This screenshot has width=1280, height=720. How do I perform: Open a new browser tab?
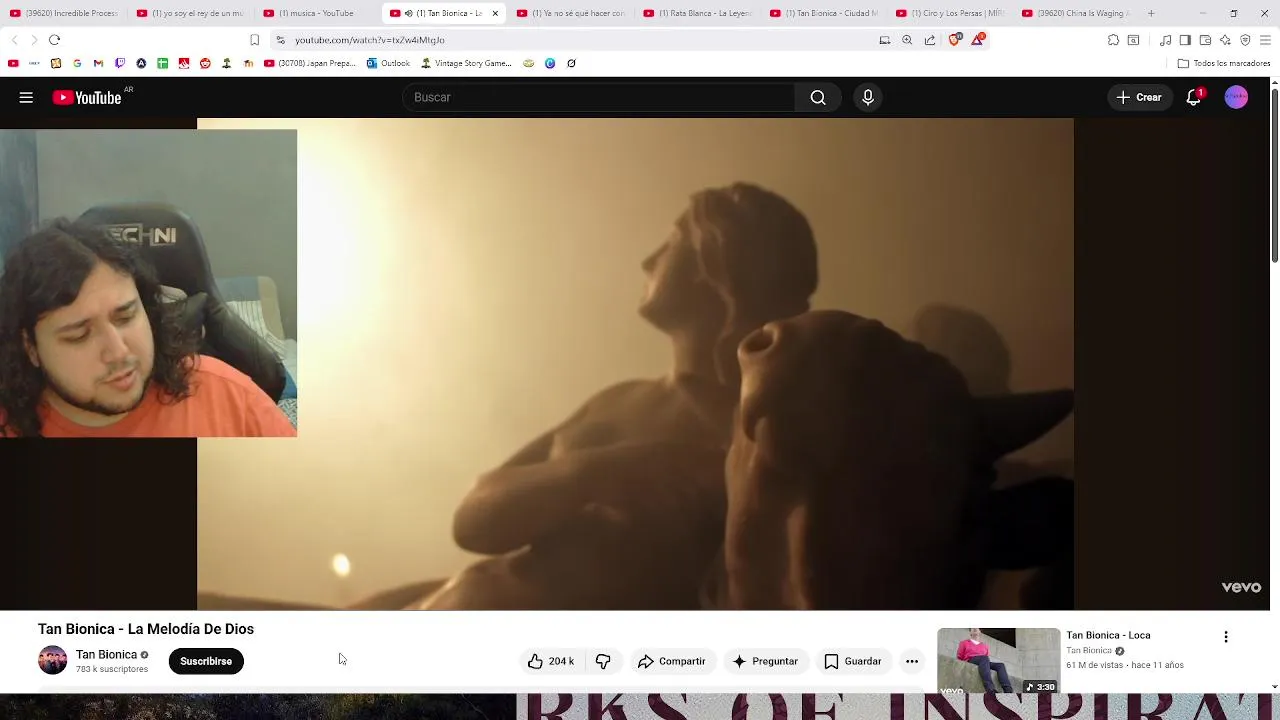[1151, 13]
